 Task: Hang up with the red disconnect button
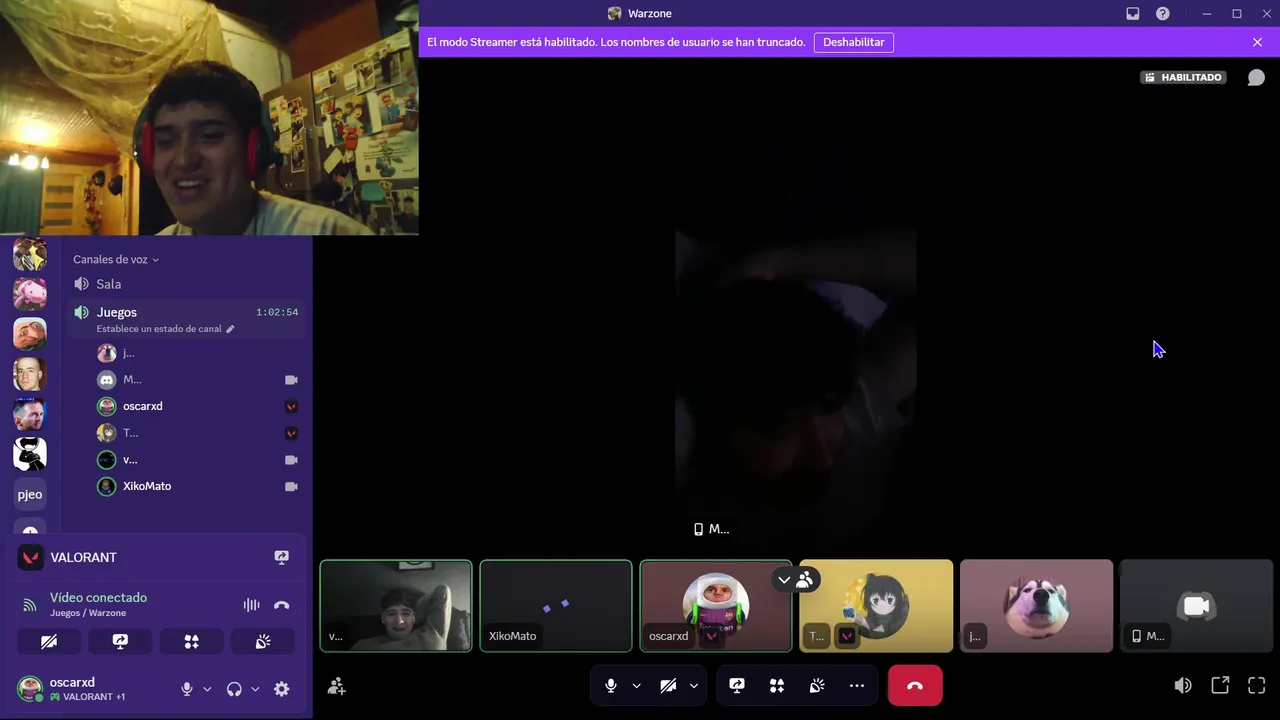[x=915, y=686]
